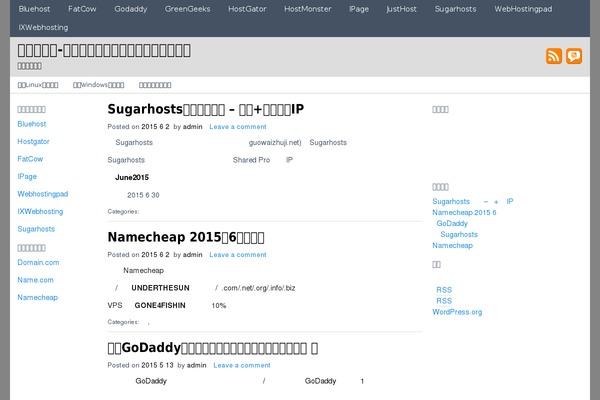This screenshot has width=600, height=400.
Task: Open the Linux hosting sub-menu tab
Action: tap(38, 85)
